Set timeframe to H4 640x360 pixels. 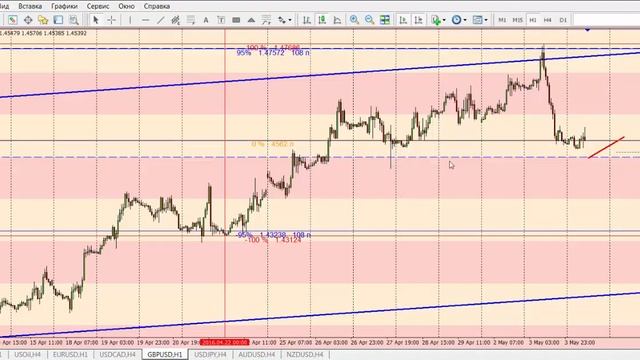tap(548, 20)
